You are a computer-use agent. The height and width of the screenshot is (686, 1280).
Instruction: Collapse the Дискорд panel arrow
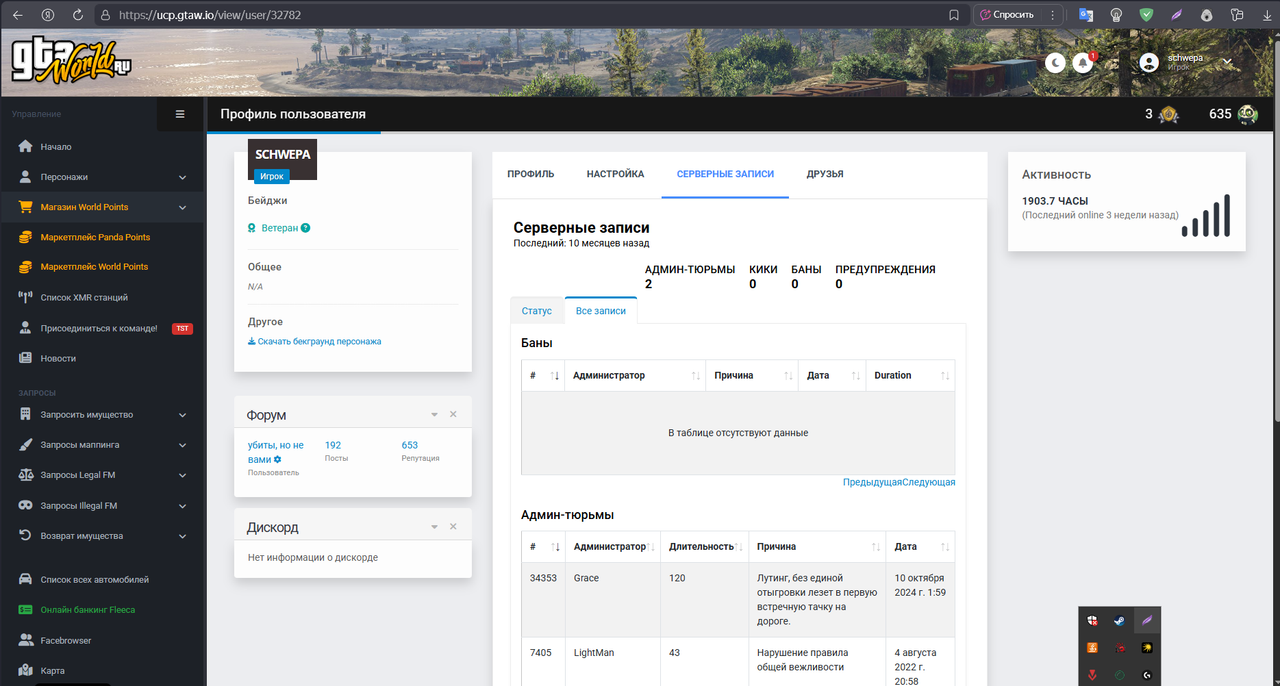(x=434, y=526)
